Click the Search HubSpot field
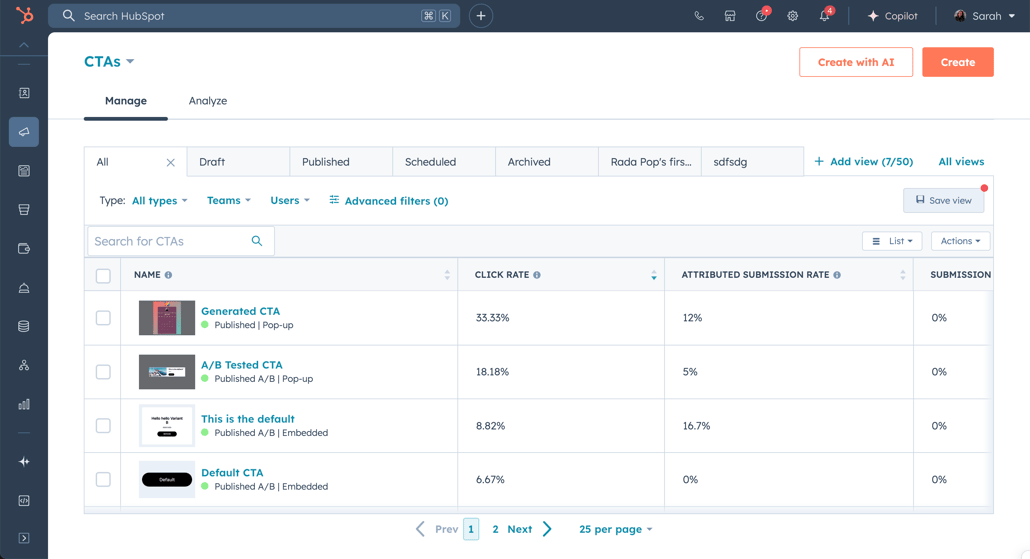The width and height of the screenshot is (1030, 559). point(254,16)
